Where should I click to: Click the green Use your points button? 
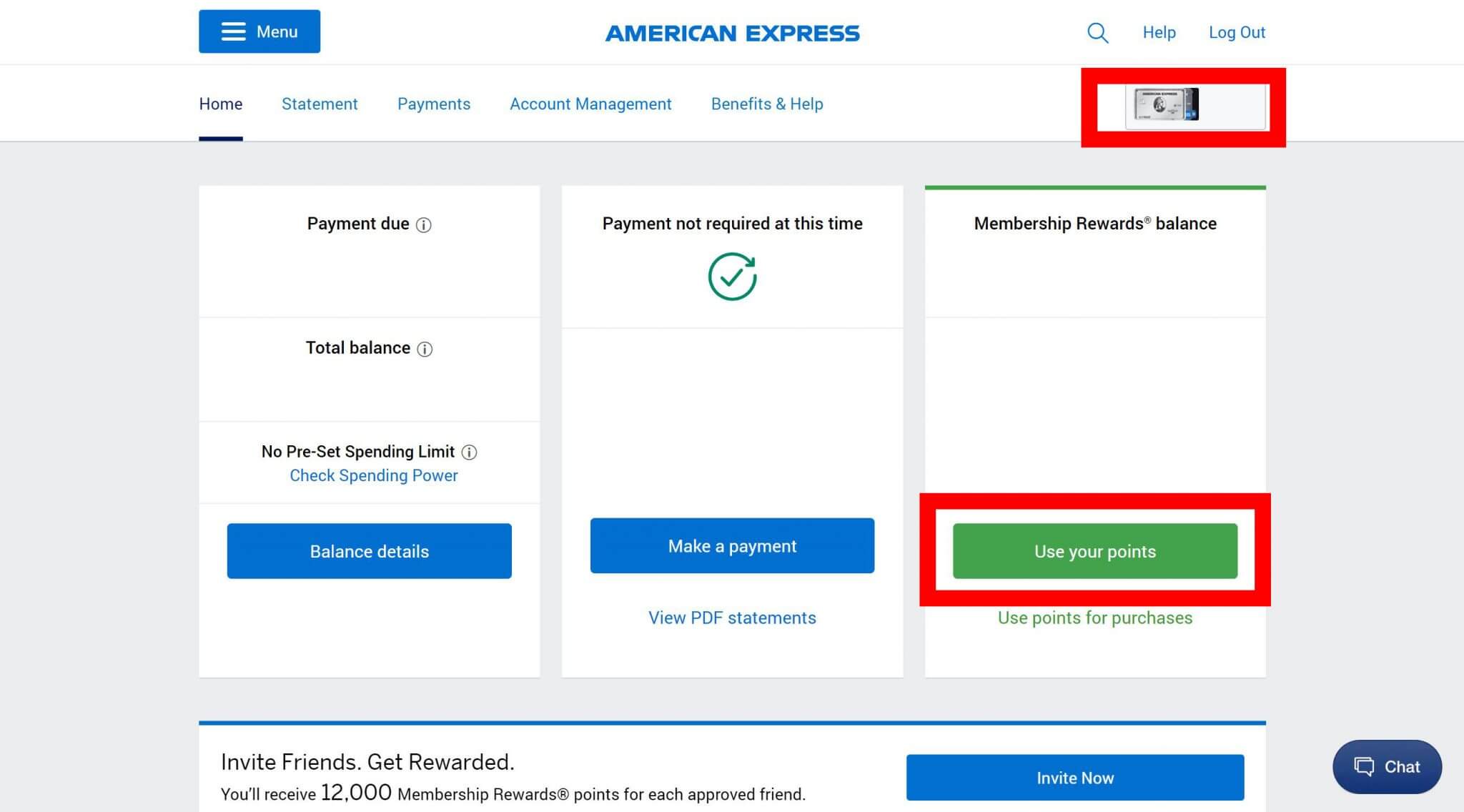coord(1095,551)
